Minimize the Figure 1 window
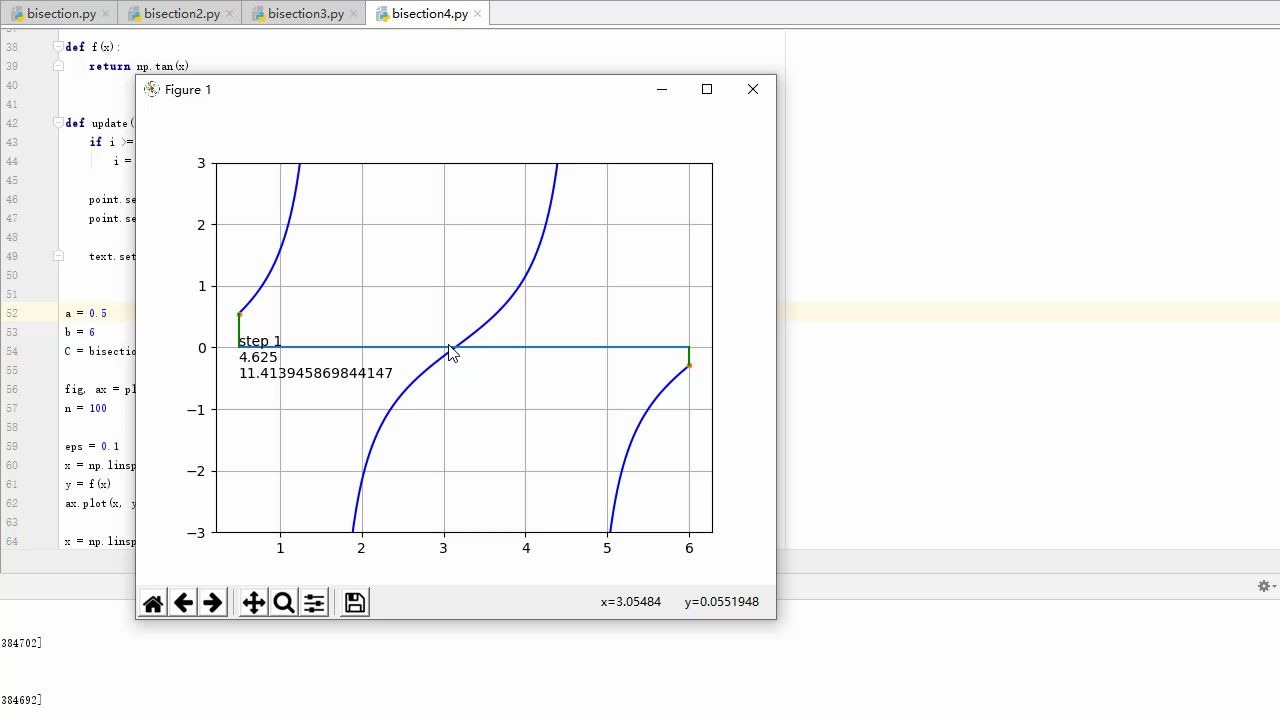The height and width of the screenshot is (720, 1280). pyautogui.click(x=661, y=89)
